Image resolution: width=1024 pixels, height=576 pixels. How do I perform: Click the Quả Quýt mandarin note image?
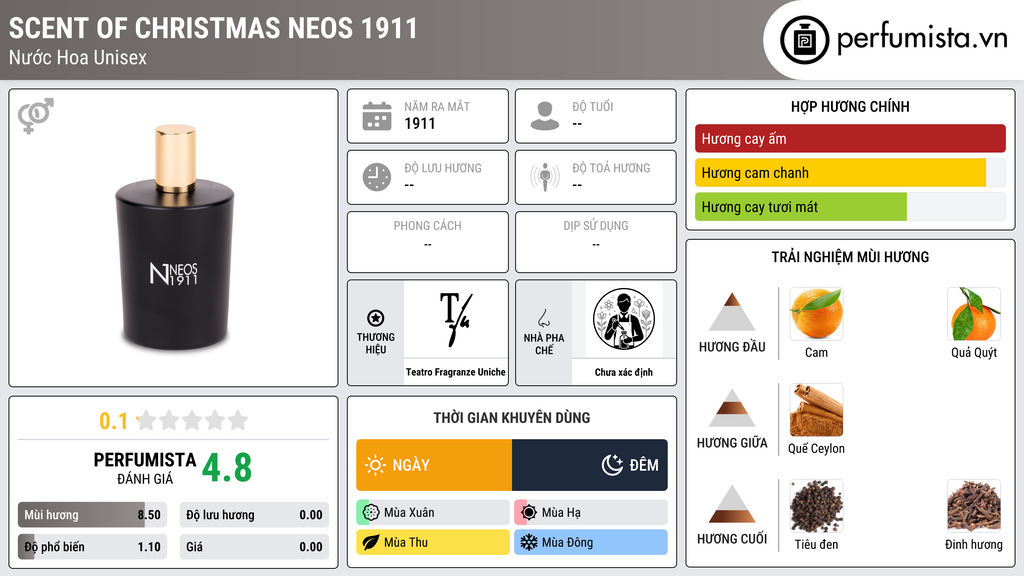point(974,314)
